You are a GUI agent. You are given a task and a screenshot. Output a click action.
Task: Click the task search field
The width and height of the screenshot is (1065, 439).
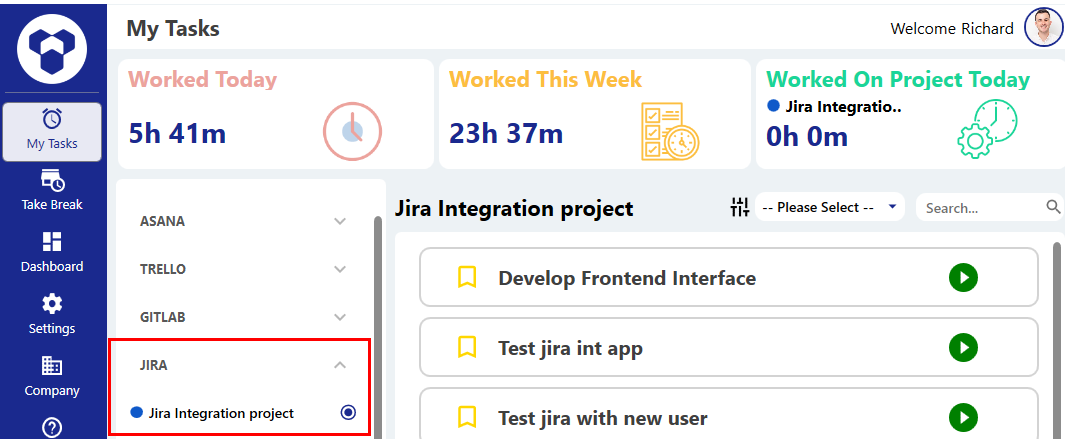coord(982,208)
